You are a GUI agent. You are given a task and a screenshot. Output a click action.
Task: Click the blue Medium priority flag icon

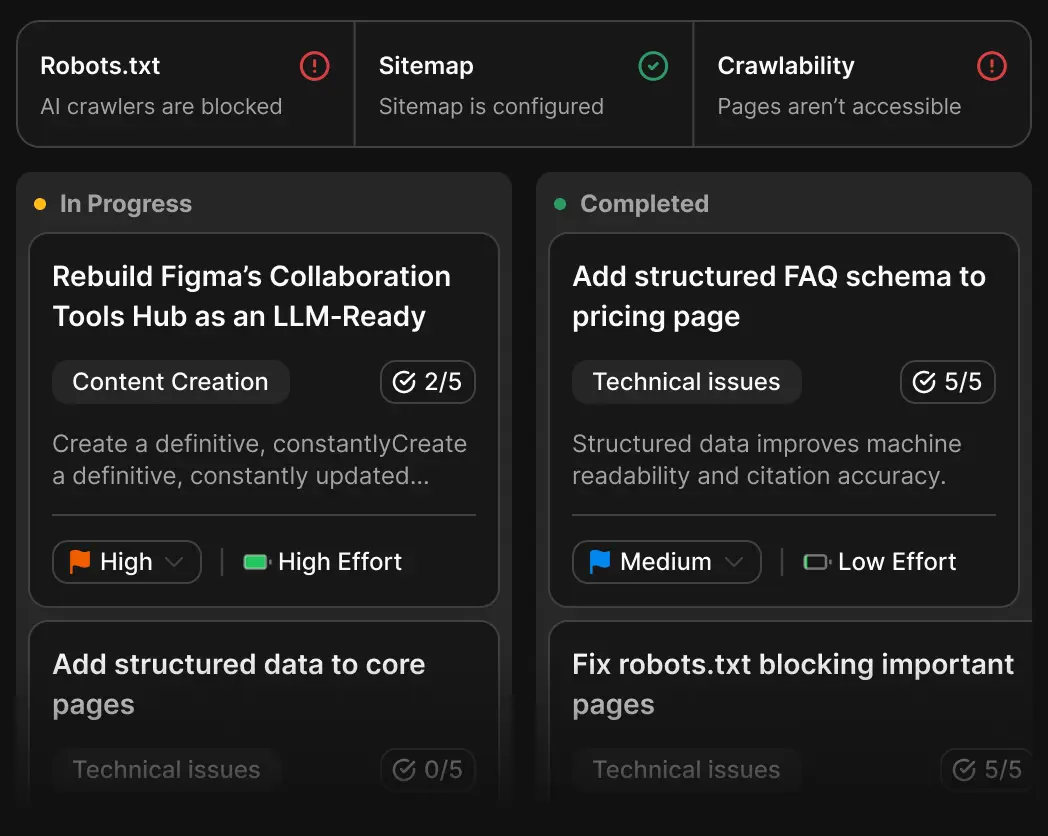pos(600,561)
